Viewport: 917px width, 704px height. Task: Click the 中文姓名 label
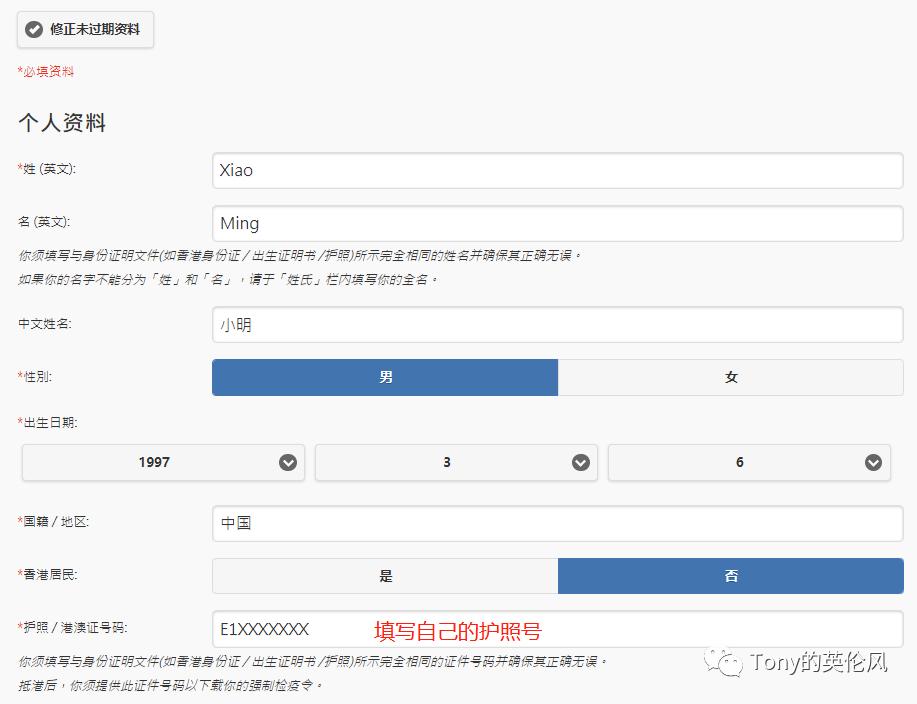(44, 323)
